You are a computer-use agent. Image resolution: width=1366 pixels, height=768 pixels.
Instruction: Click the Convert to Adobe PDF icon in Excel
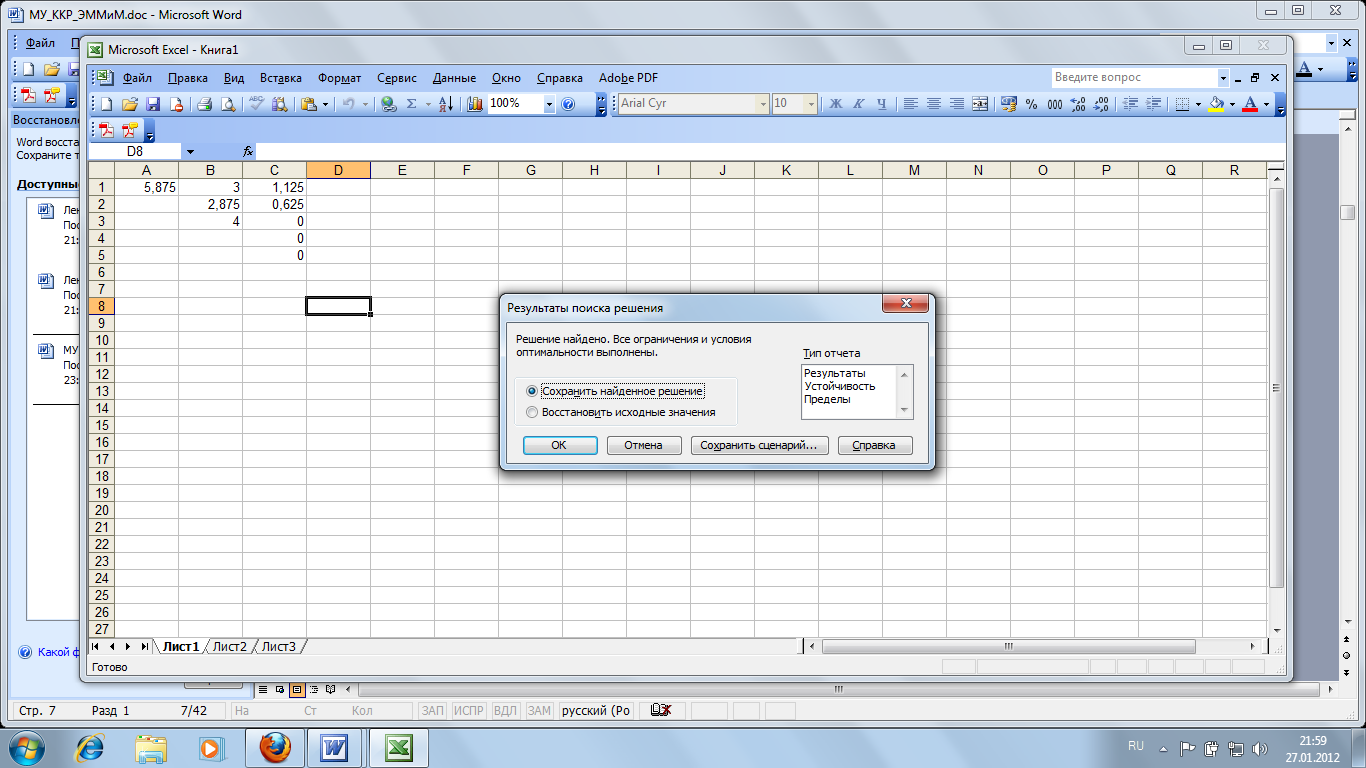click(x=105, y=131)
